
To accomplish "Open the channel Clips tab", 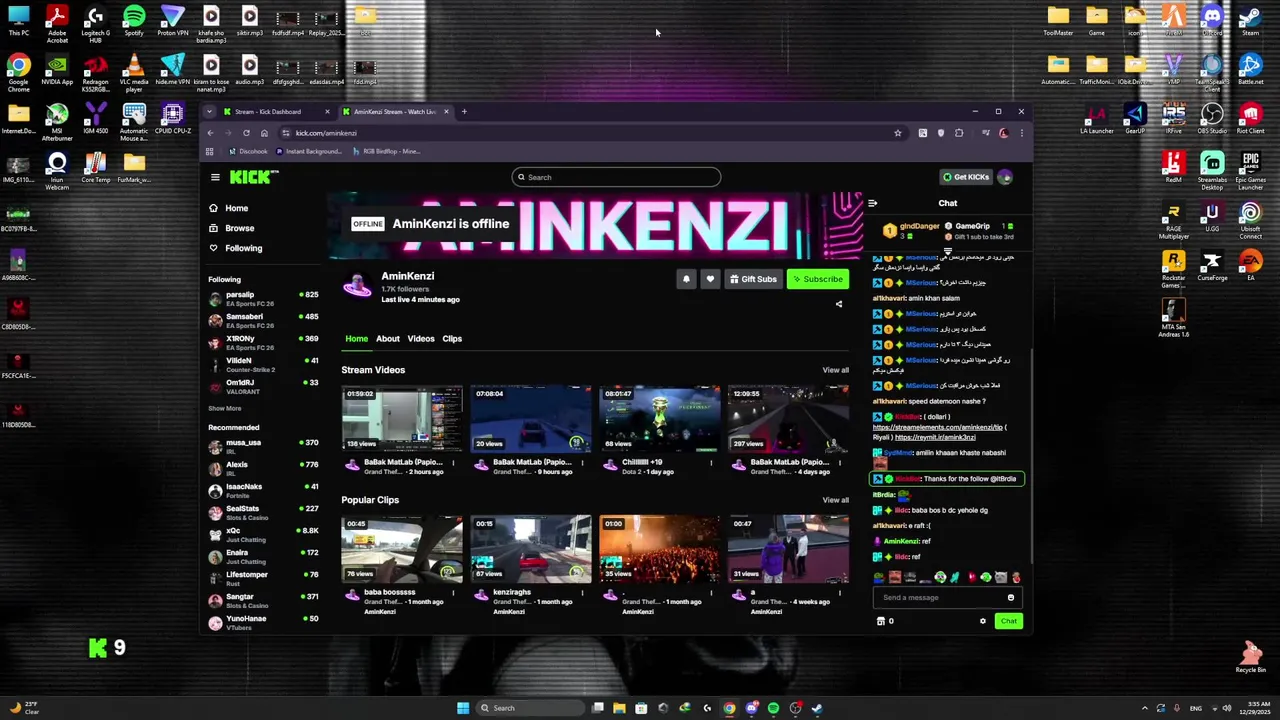I will (452, 339).
